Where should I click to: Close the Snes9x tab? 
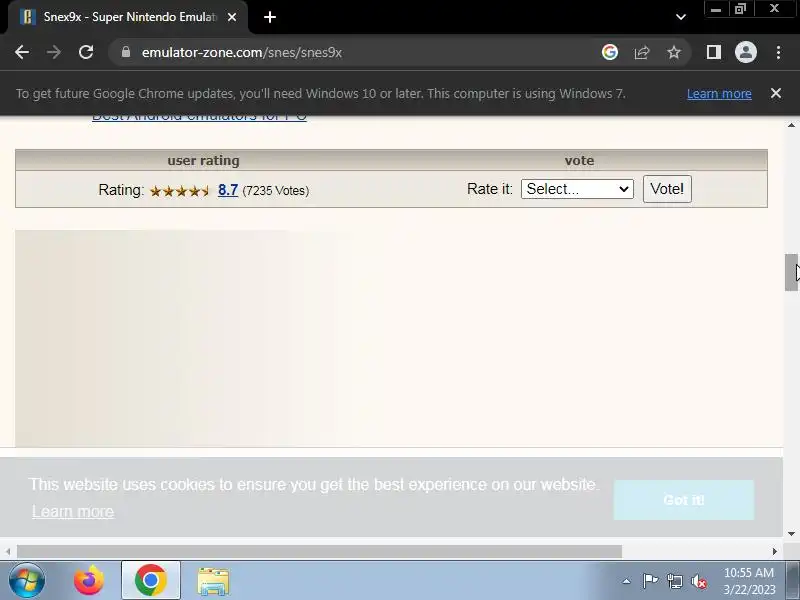point(232,17)
